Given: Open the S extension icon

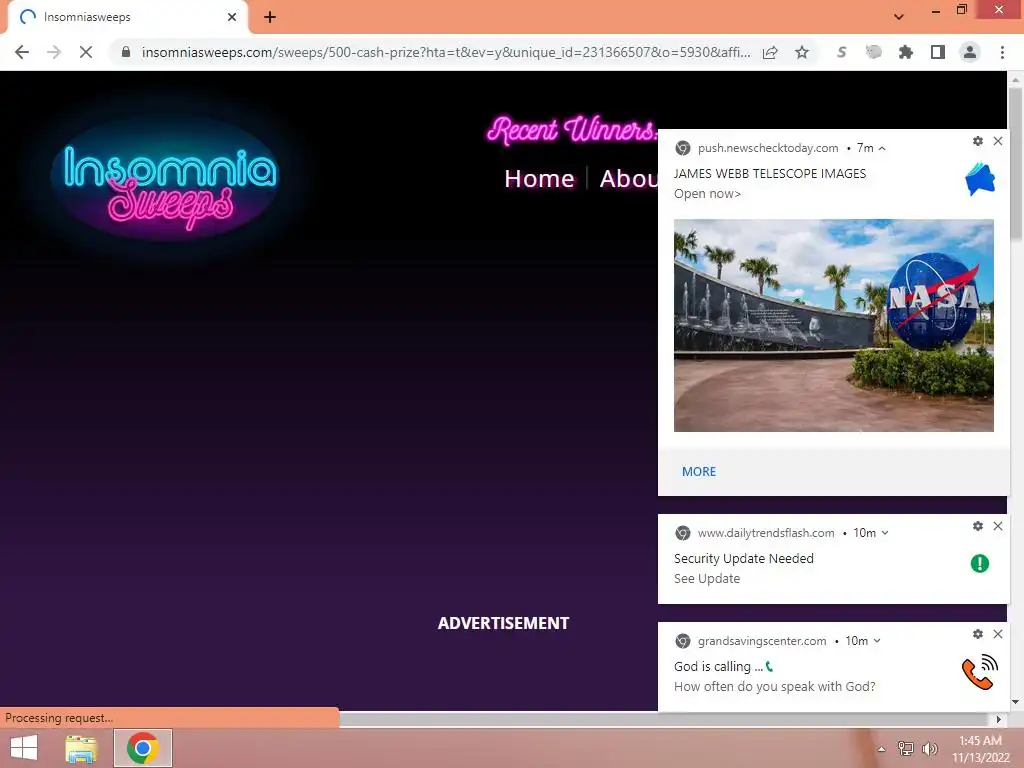Looking at the screenshot, I should 841,52.
